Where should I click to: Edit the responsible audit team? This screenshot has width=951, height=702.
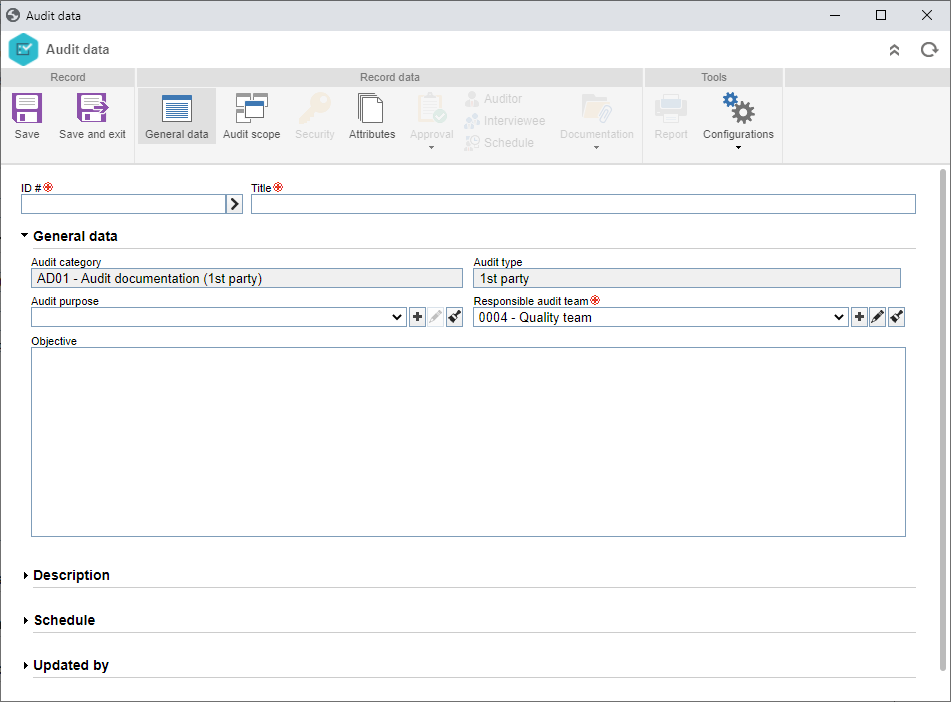click(x=877, y=317)
